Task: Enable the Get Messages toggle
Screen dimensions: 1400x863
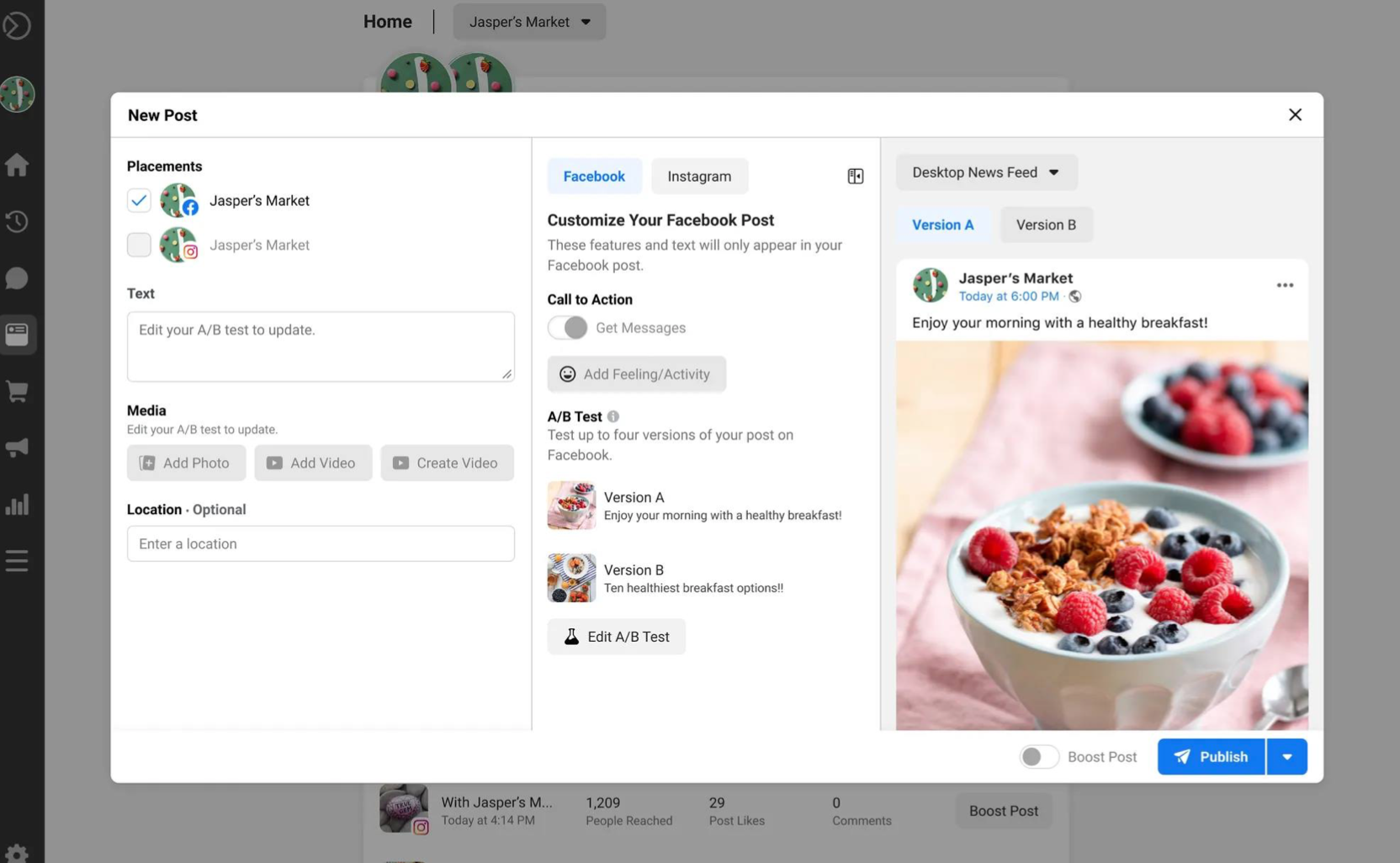Action: pyautogui.click(x=568, y=328)
